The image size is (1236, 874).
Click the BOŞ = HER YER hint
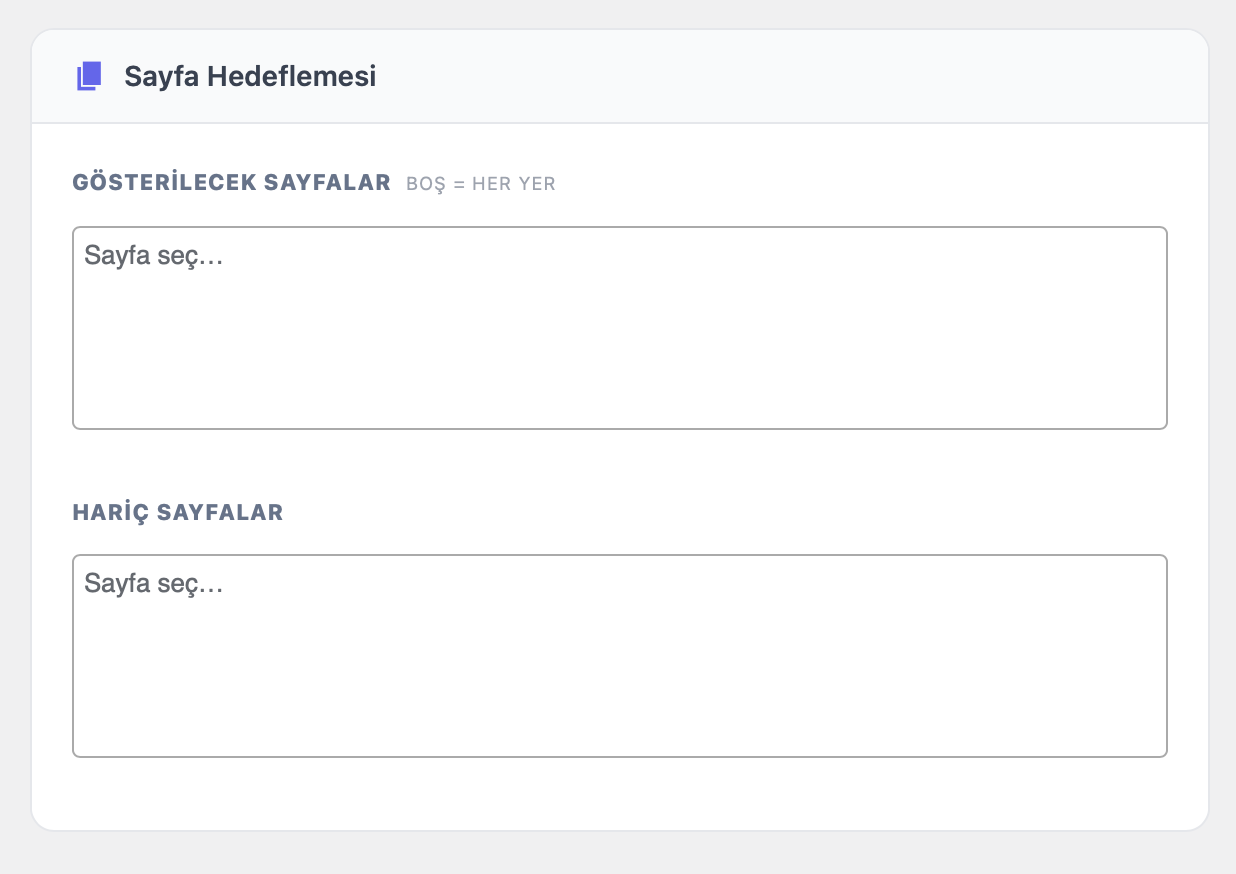[480, 184]
